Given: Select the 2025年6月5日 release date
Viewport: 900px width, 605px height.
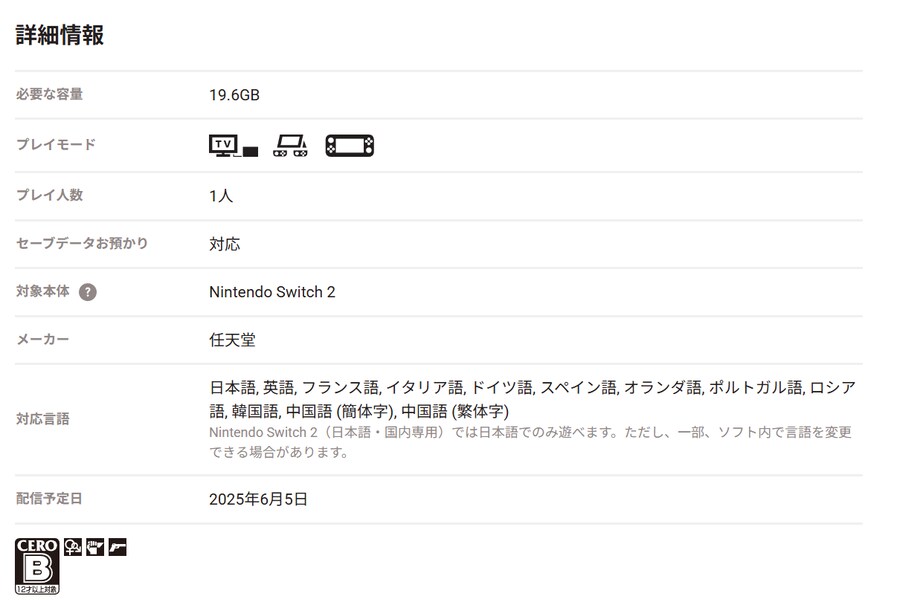Looking at the screenshot, I should pyautogui.click(x=258, y=499).
